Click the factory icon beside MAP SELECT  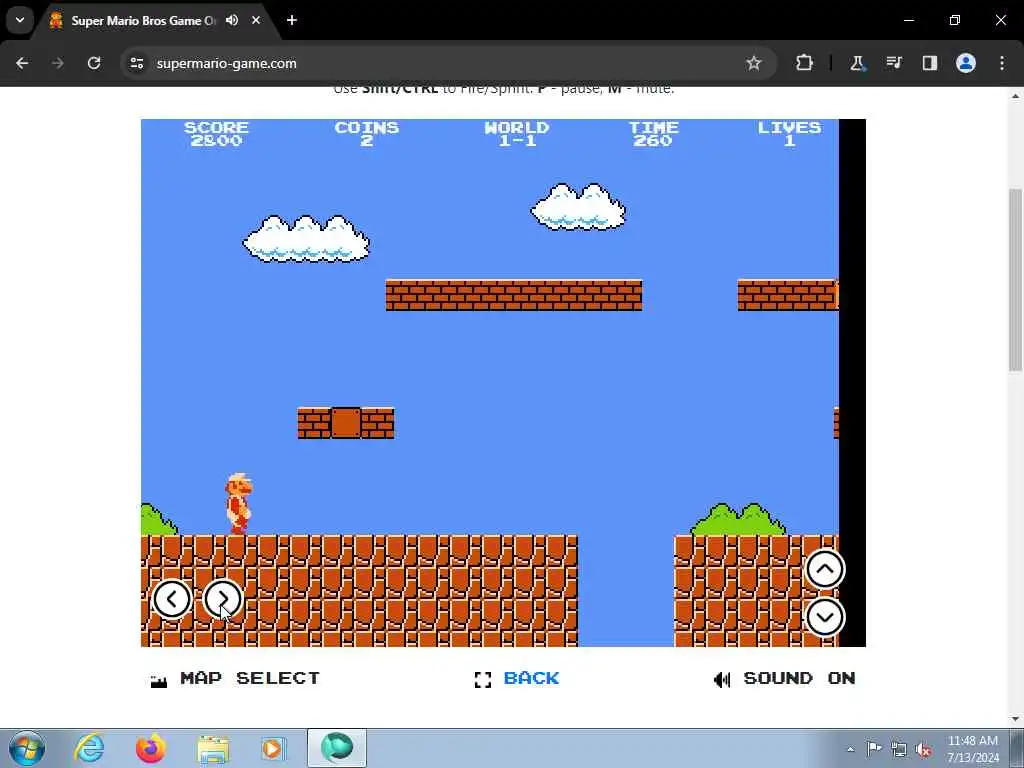coord(159,681)
